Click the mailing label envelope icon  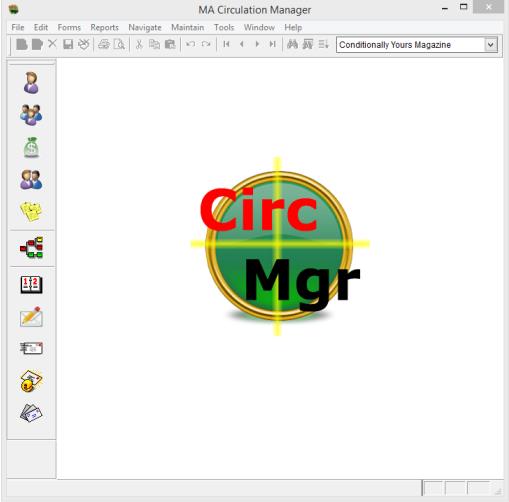31,348
